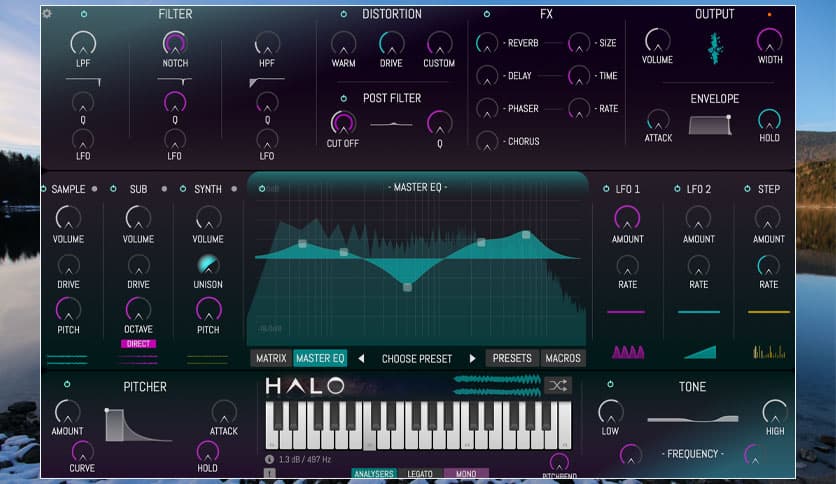Open the CHOOSE PRESET selector
Viewport: 836px width, 484px height.
pyautogui.click(x=417, y=359)
